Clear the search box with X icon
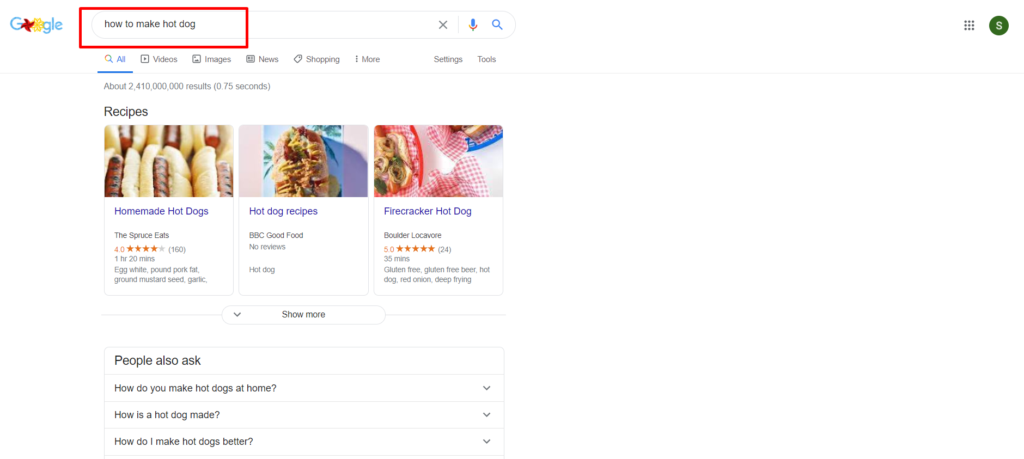This screenshot has width=1024, height=459. [443, 25]
